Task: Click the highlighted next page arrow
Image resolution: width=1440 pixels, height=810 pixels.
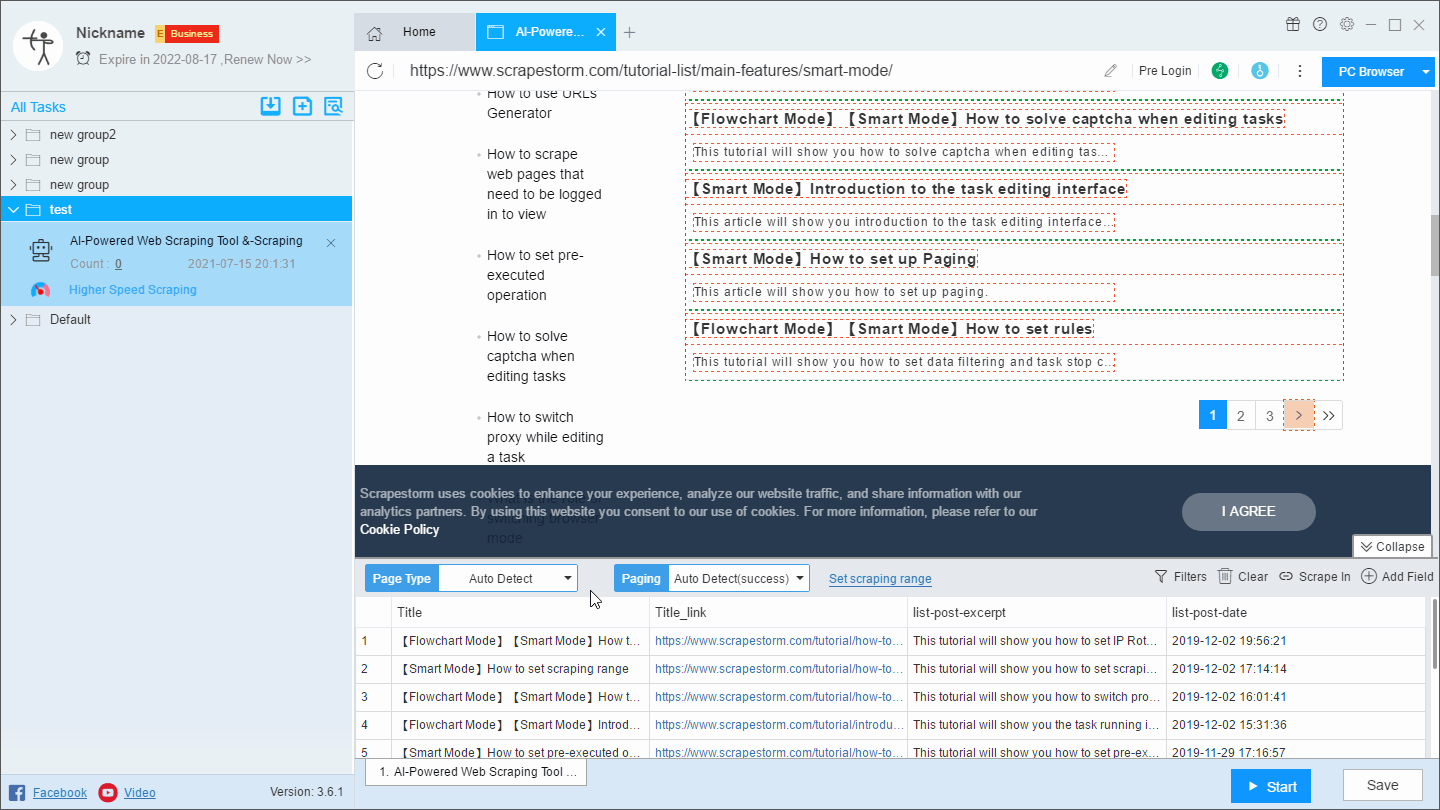Action: 1299,415
